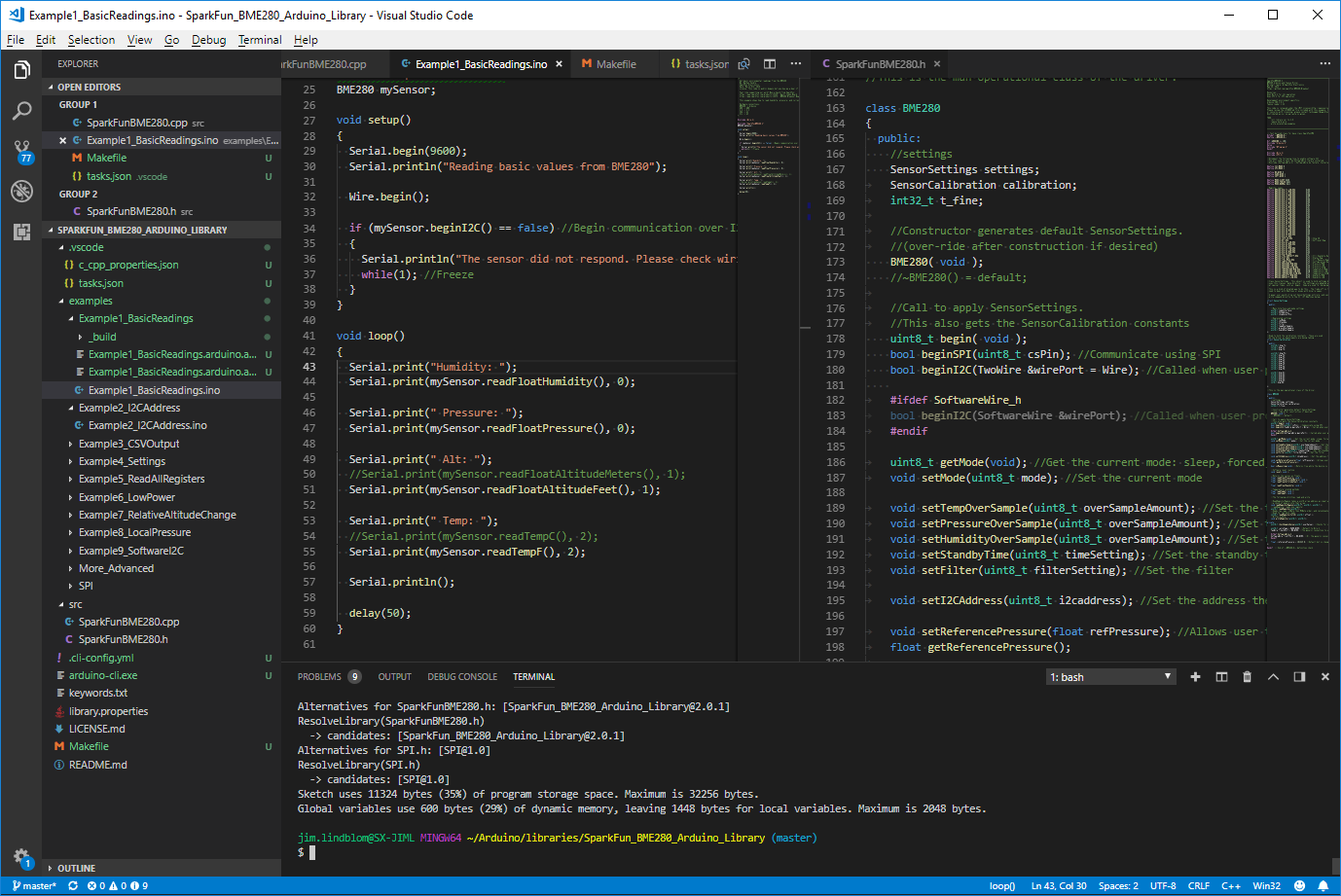Image resolution: width=1341 pixels, height=896 pixels.
Task: Open the Terminal menu
Action: pyautogui.click(x=259, y=40)
